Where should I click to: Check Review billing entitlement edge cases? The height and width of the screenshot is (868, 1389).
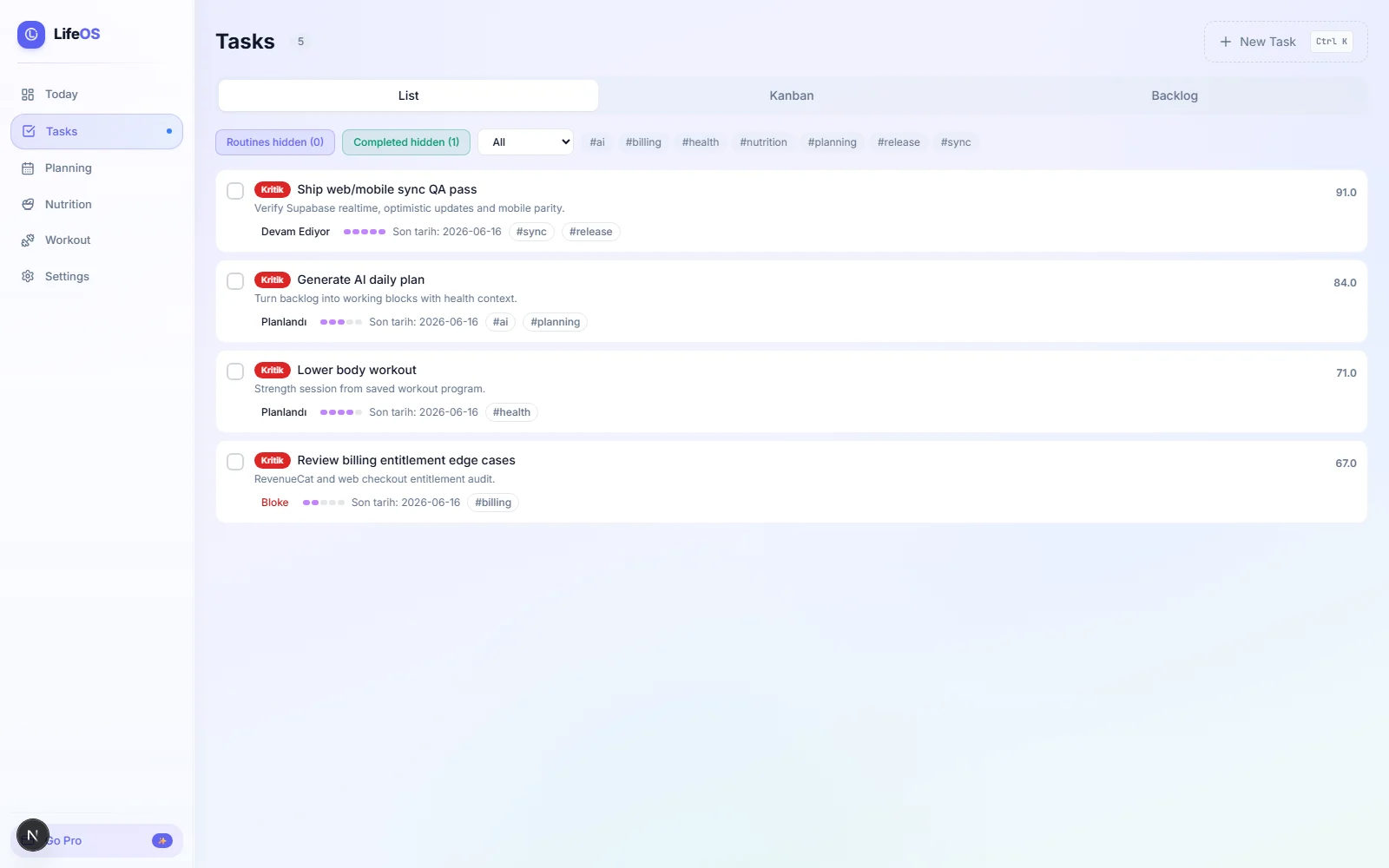tap(235, 462)
